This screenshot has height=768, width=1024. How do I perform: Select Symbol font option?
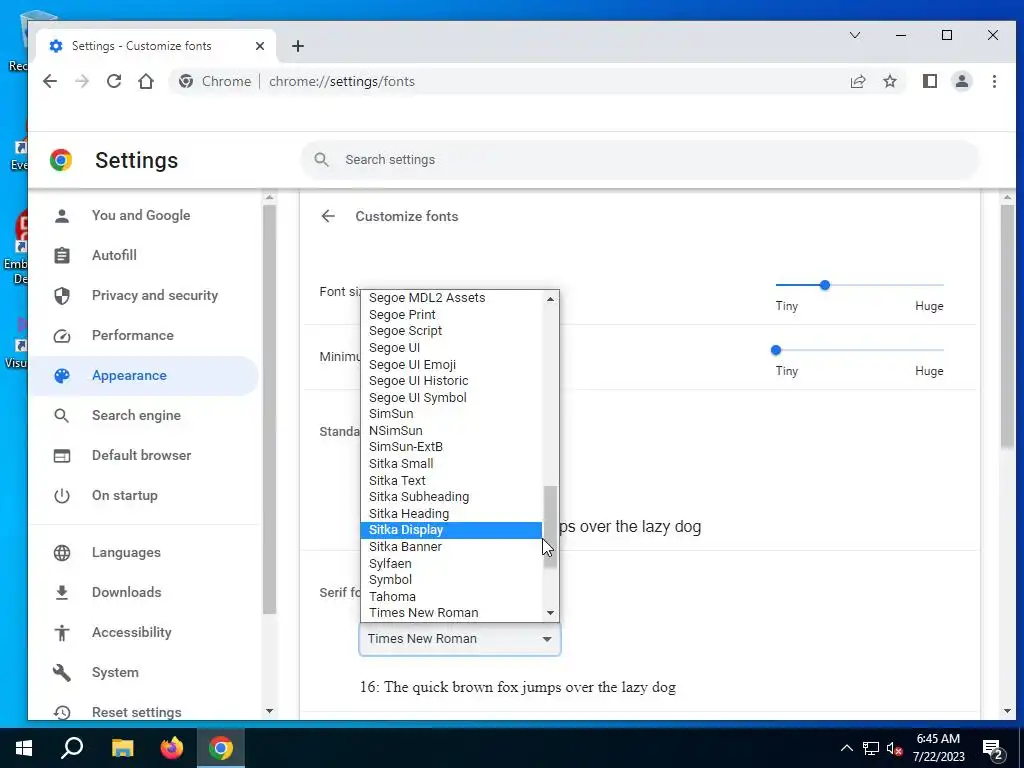click(451, 579)
